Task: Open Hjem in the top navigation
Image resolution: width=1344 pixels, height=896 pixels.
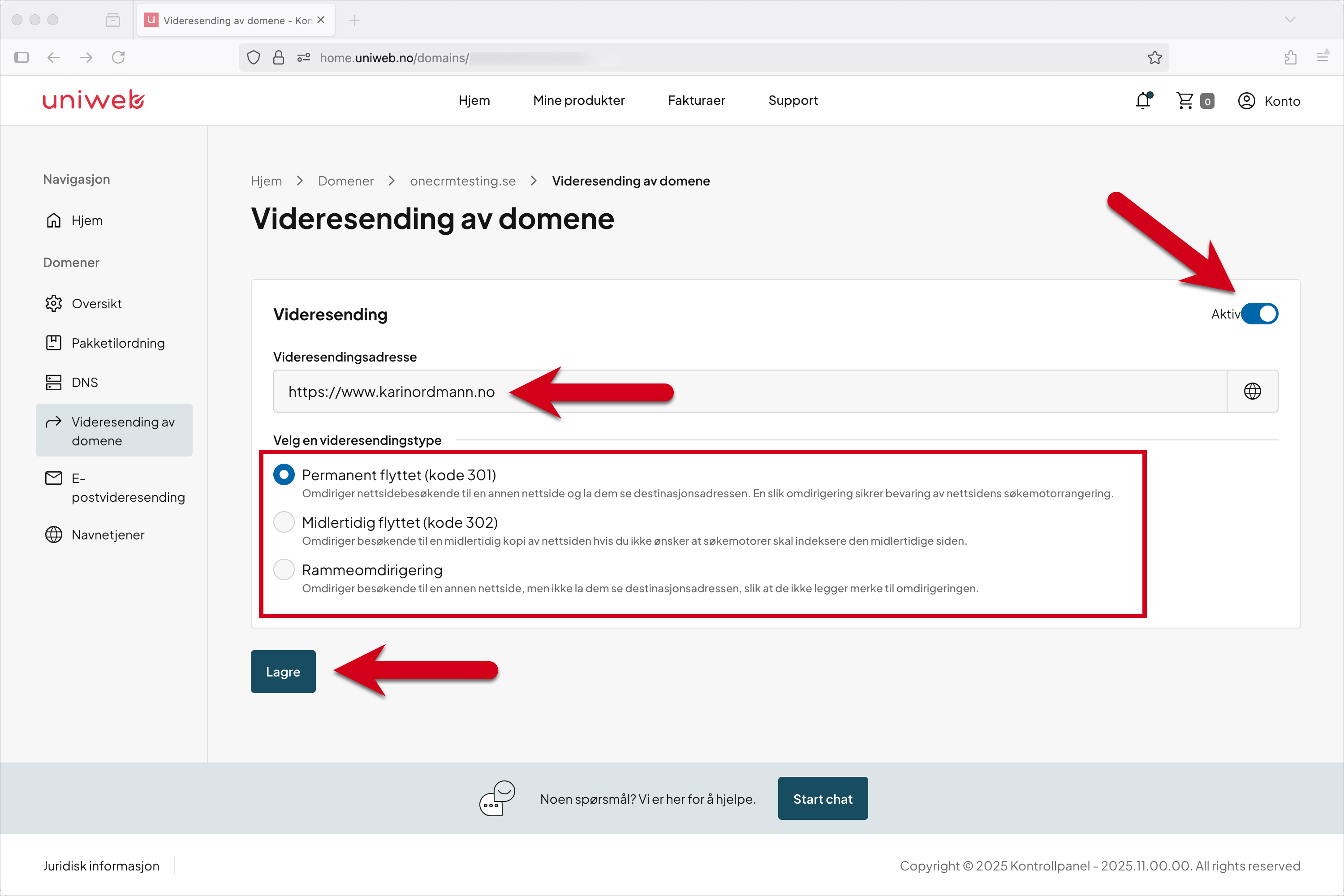Action: tap(474, 100)
